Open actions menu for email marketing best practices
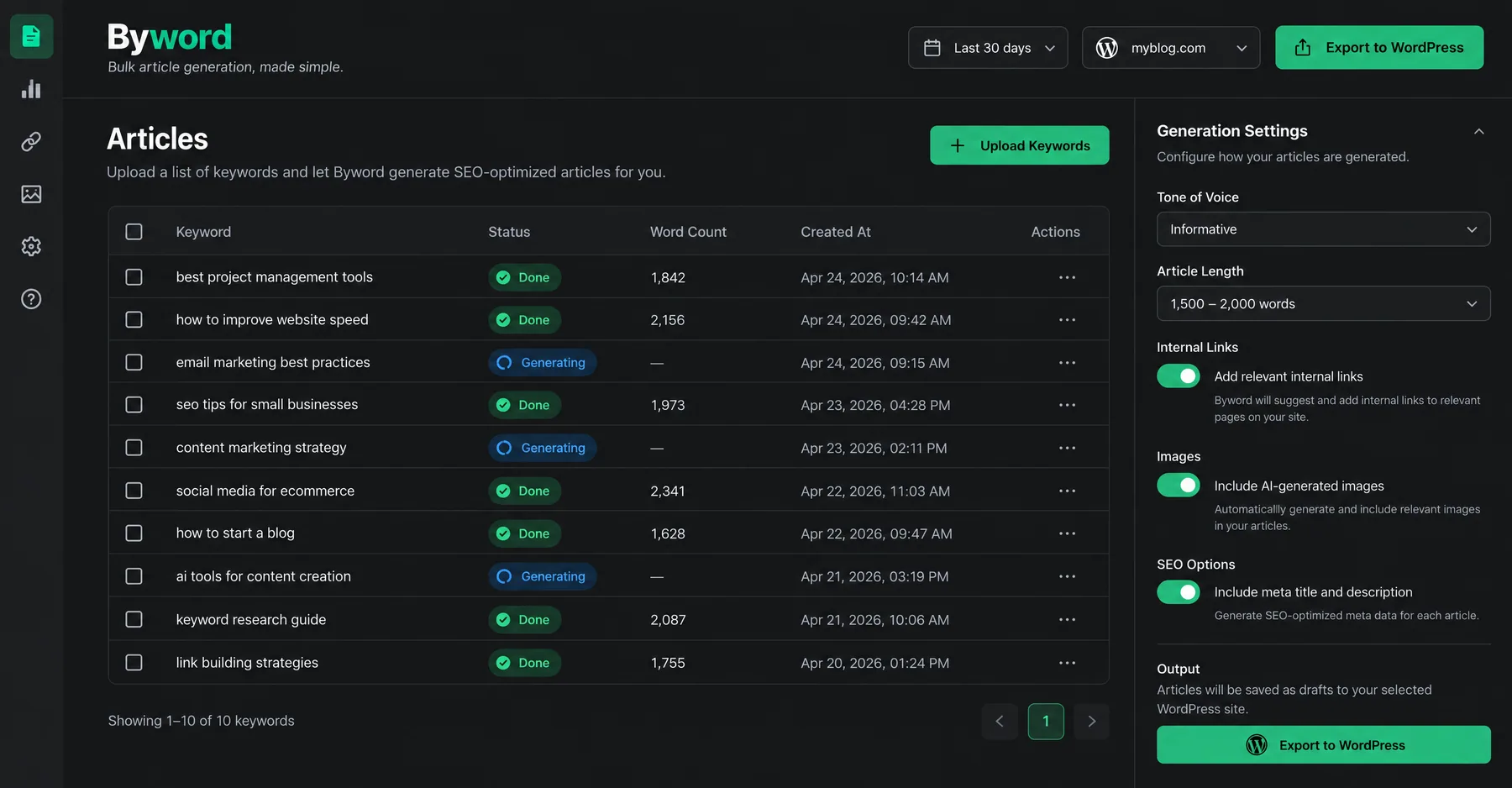This screenshot has height=788, width=1512. point(1067,363)
